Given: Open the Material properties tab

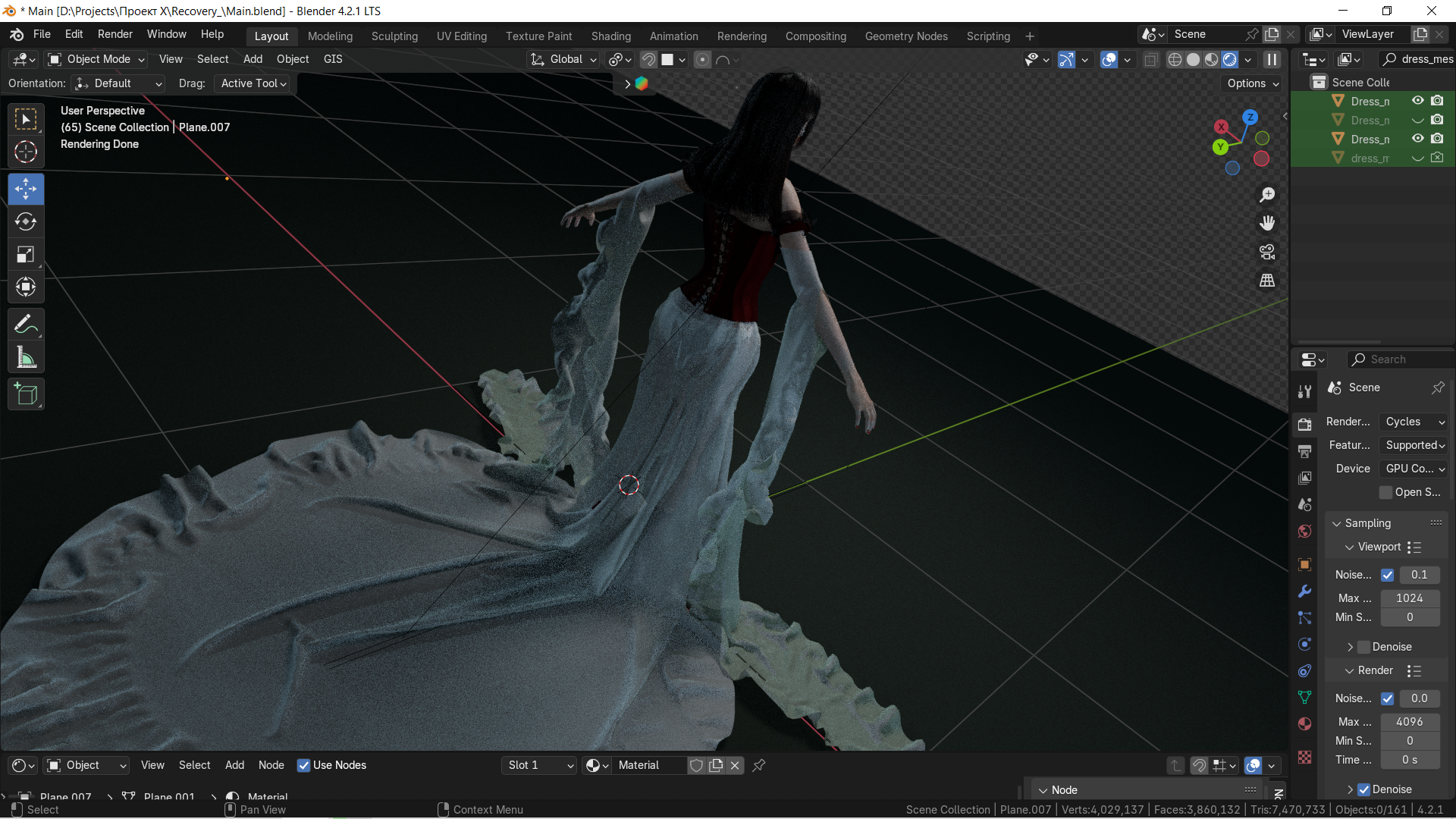Looking at the screenshot, I should [x=1304, y=723].
